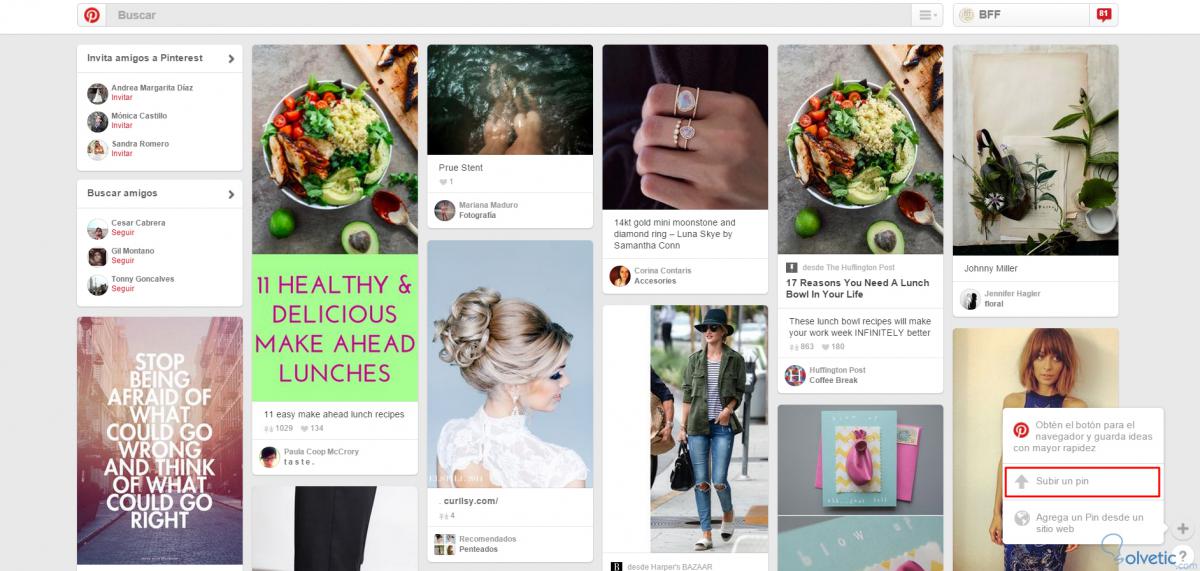Image resolution: width=1200 pixels, height=571 pixels.
Task: Click Paula Coop McCrory's avatar icon
Action: click(269, 457)
